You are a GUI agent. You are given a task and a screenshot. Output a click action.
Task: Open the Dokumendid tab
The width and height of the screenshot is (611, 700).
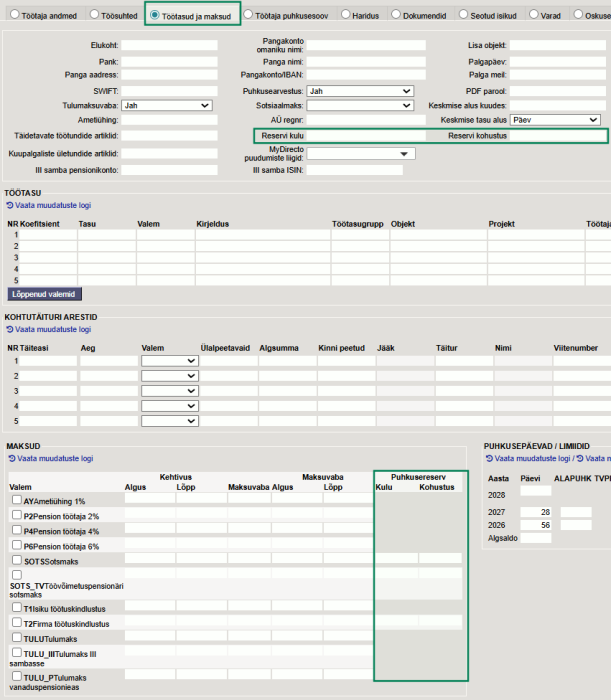click(396, 14)
